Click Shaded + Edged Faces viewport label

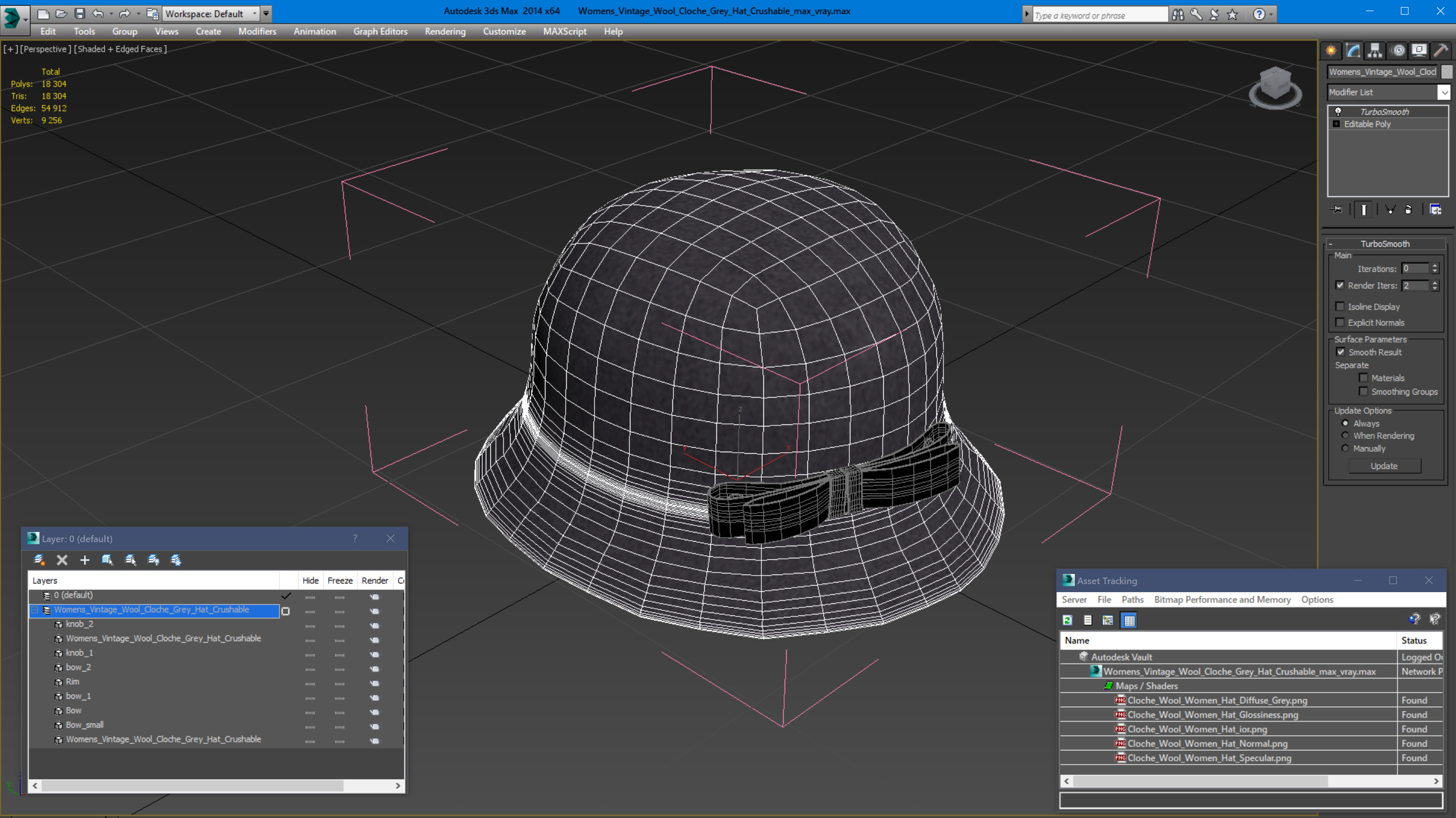coord(120,49)
